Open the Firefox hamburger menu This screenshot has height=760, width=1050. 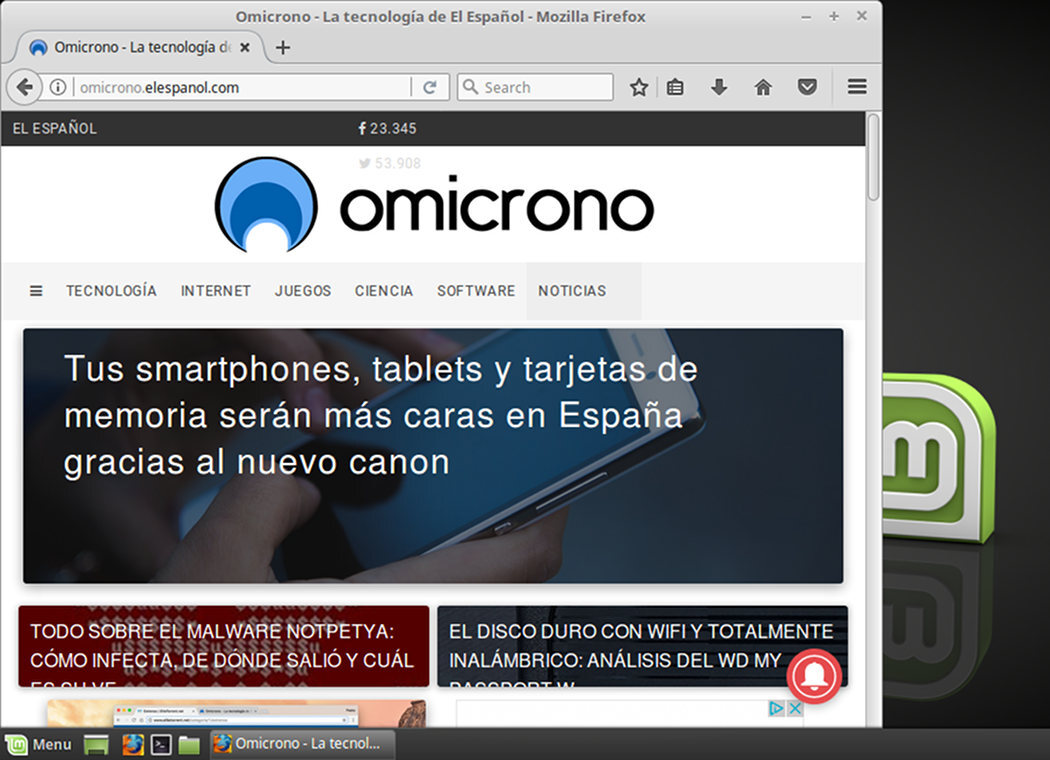(857, 87)
